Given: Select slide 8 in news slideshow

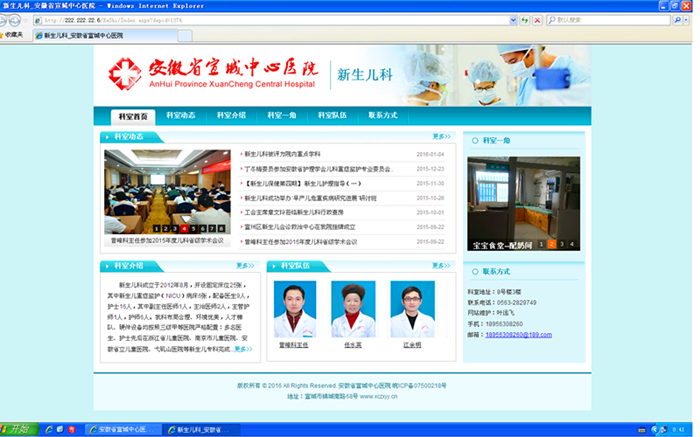Looking at the screenshot, I should coord(222,229).
